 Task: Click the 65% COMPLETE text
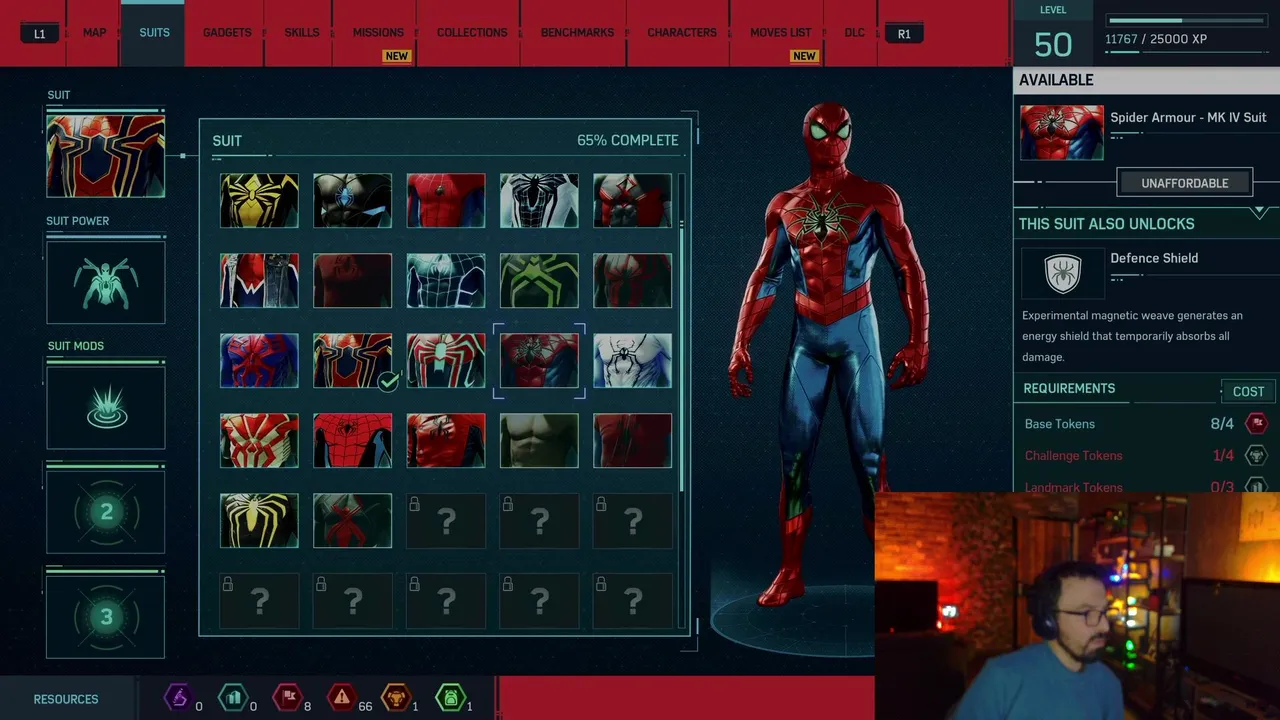(627, 140)
